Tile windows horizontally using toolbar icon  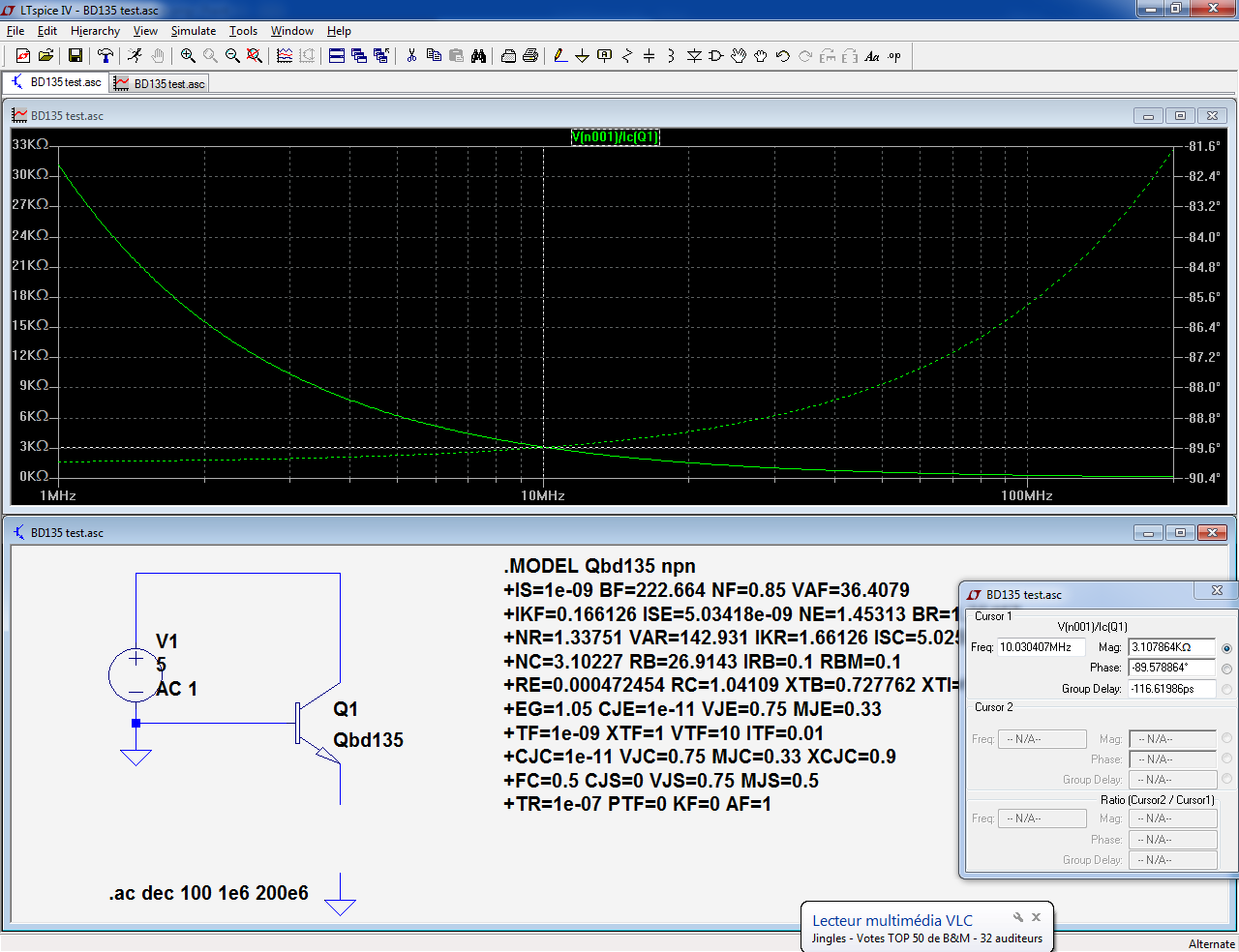point(337,56)
